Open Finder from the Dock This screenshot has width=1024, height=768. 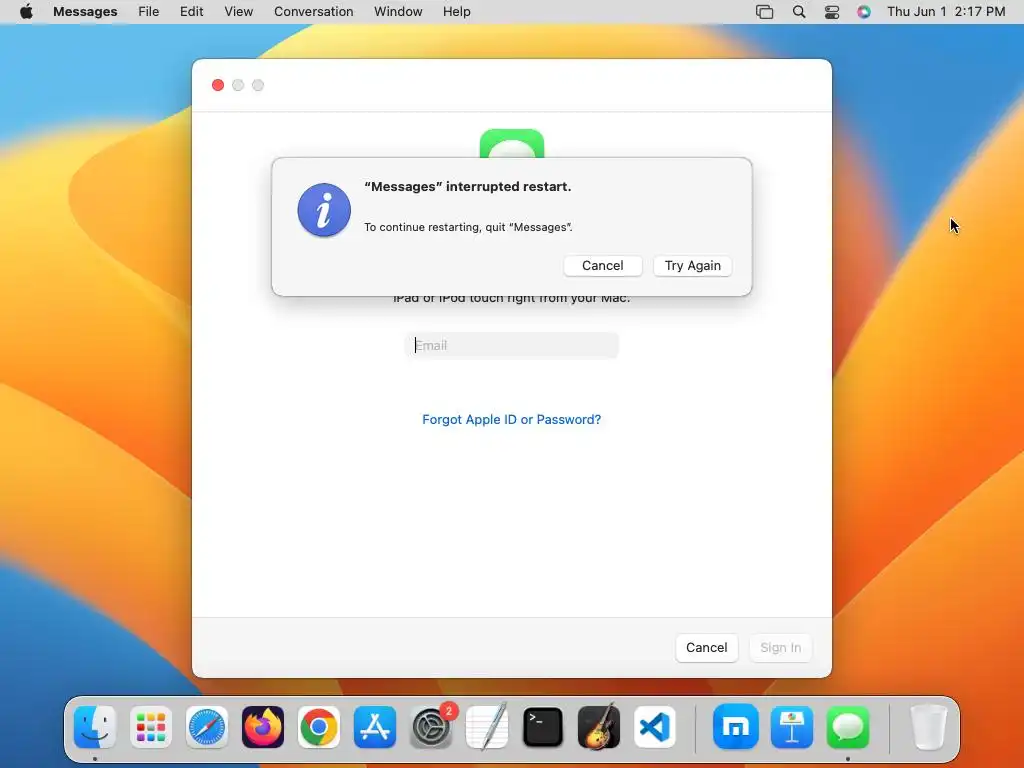[x=95, y=727]
